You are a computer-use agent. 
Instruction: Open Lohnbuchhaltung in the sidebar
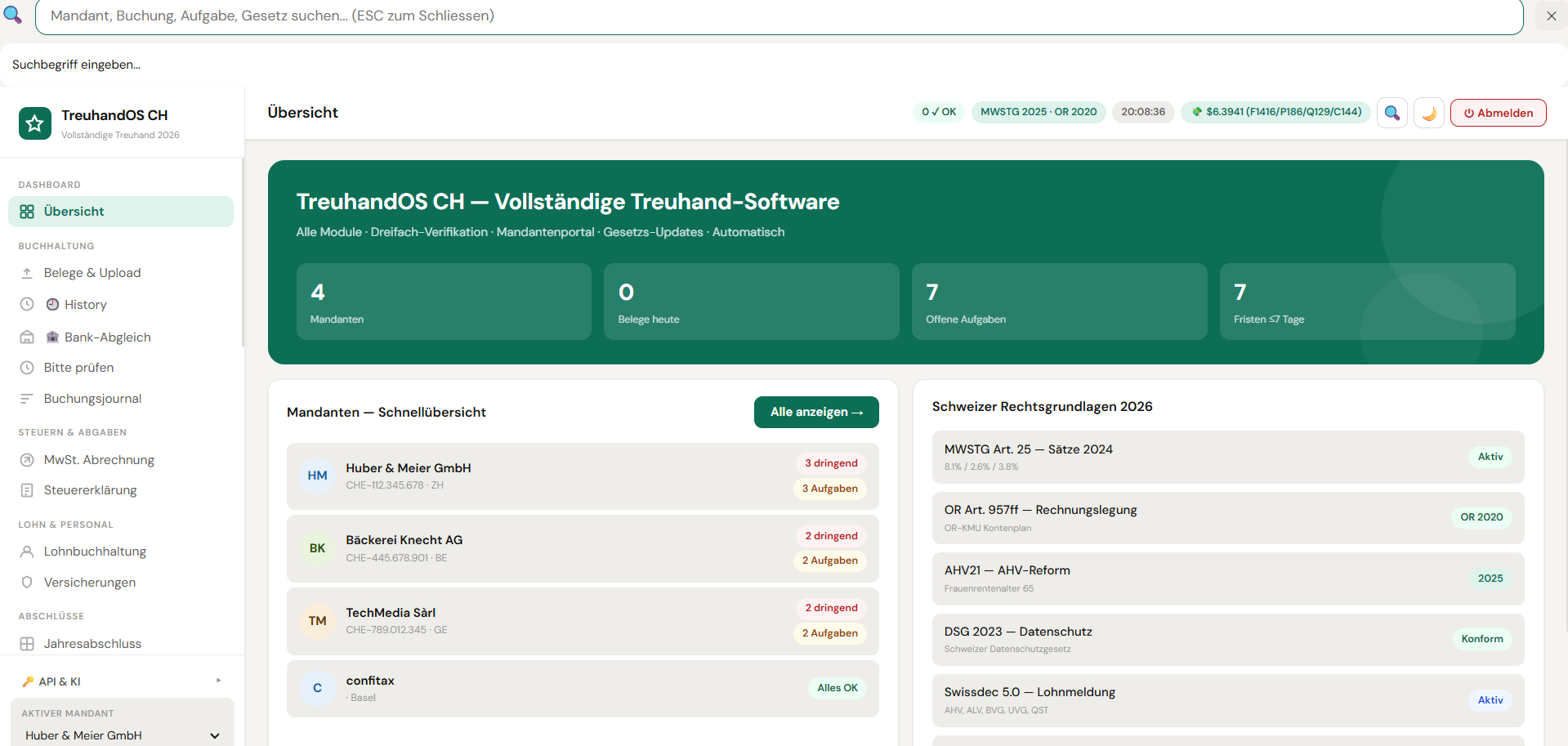point(121,552)
